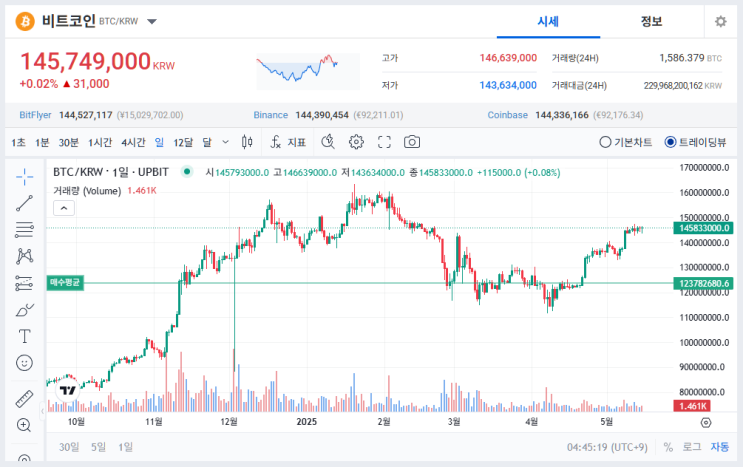Toggle 로그 logarithmic scale
This screenshot has width=743, height=467.
pyautogui.click(x=692, y=447)
